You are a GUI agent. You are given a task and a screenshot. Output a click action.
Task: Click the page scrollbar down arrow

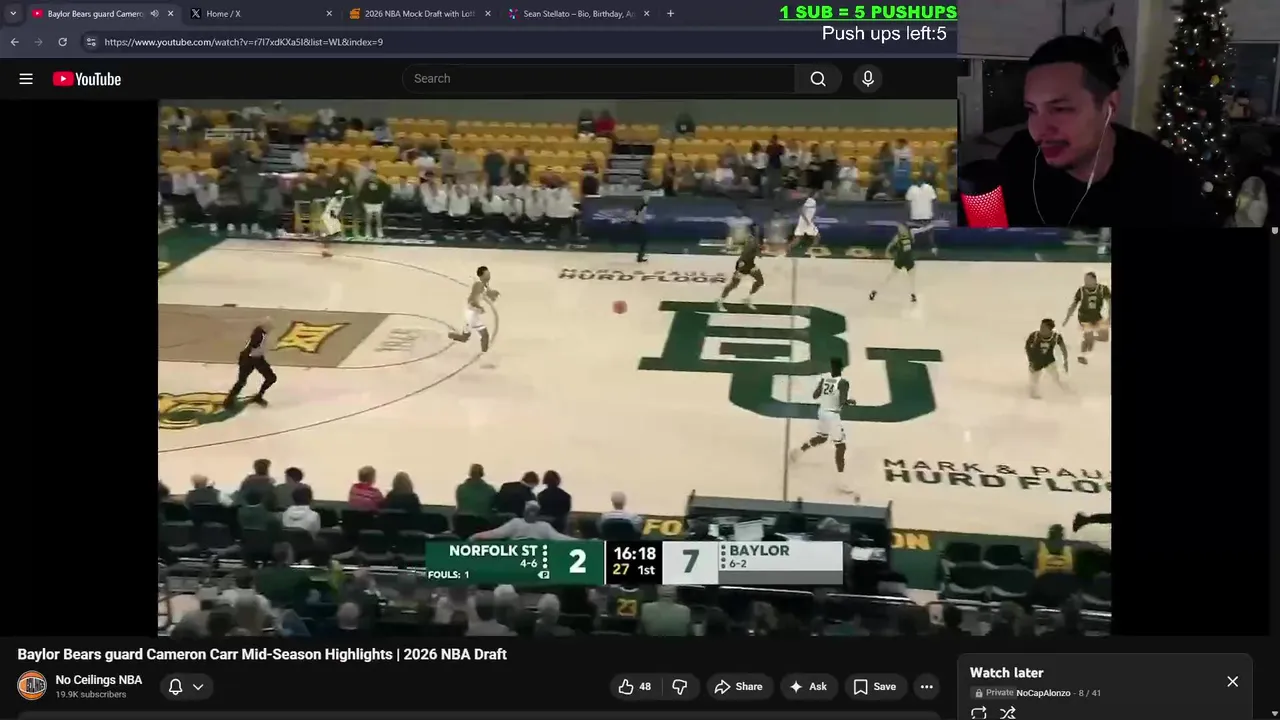tap(1274, 714)
